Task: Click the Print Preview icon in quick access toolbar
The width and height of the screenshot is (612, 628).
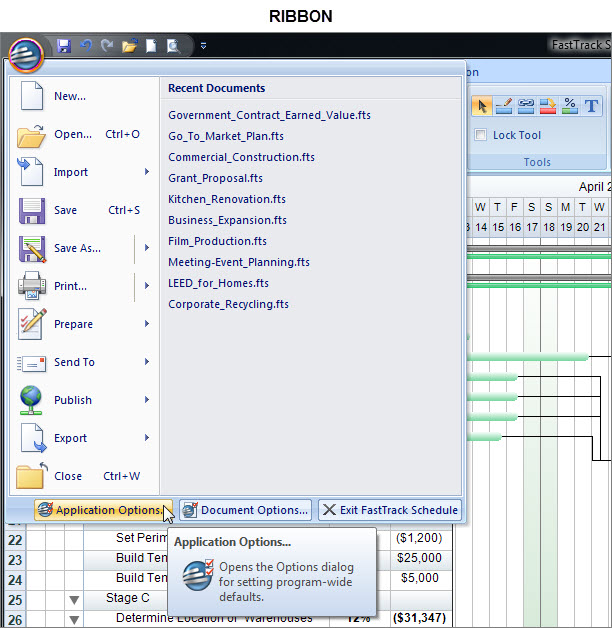Action: pyautogui.click(x=173, y=46)
